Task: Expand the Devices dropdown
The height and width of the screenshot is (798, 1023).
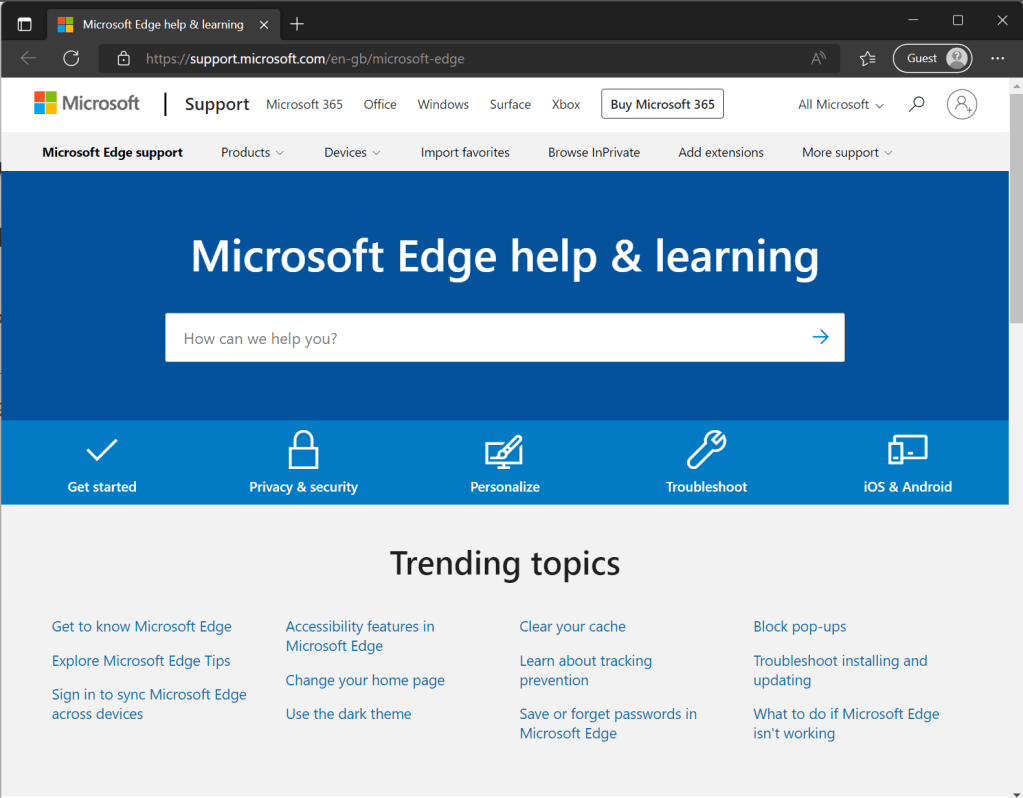Action: 352,153
